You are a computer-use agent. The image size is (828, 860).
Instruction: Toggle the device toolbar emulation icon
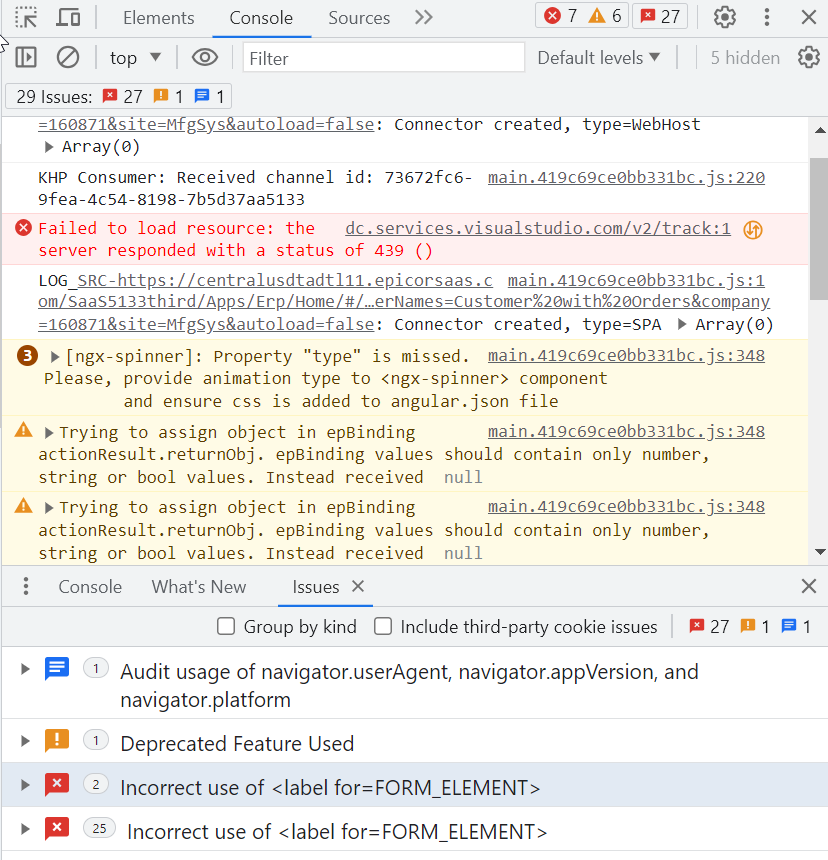tap(66, 16)
